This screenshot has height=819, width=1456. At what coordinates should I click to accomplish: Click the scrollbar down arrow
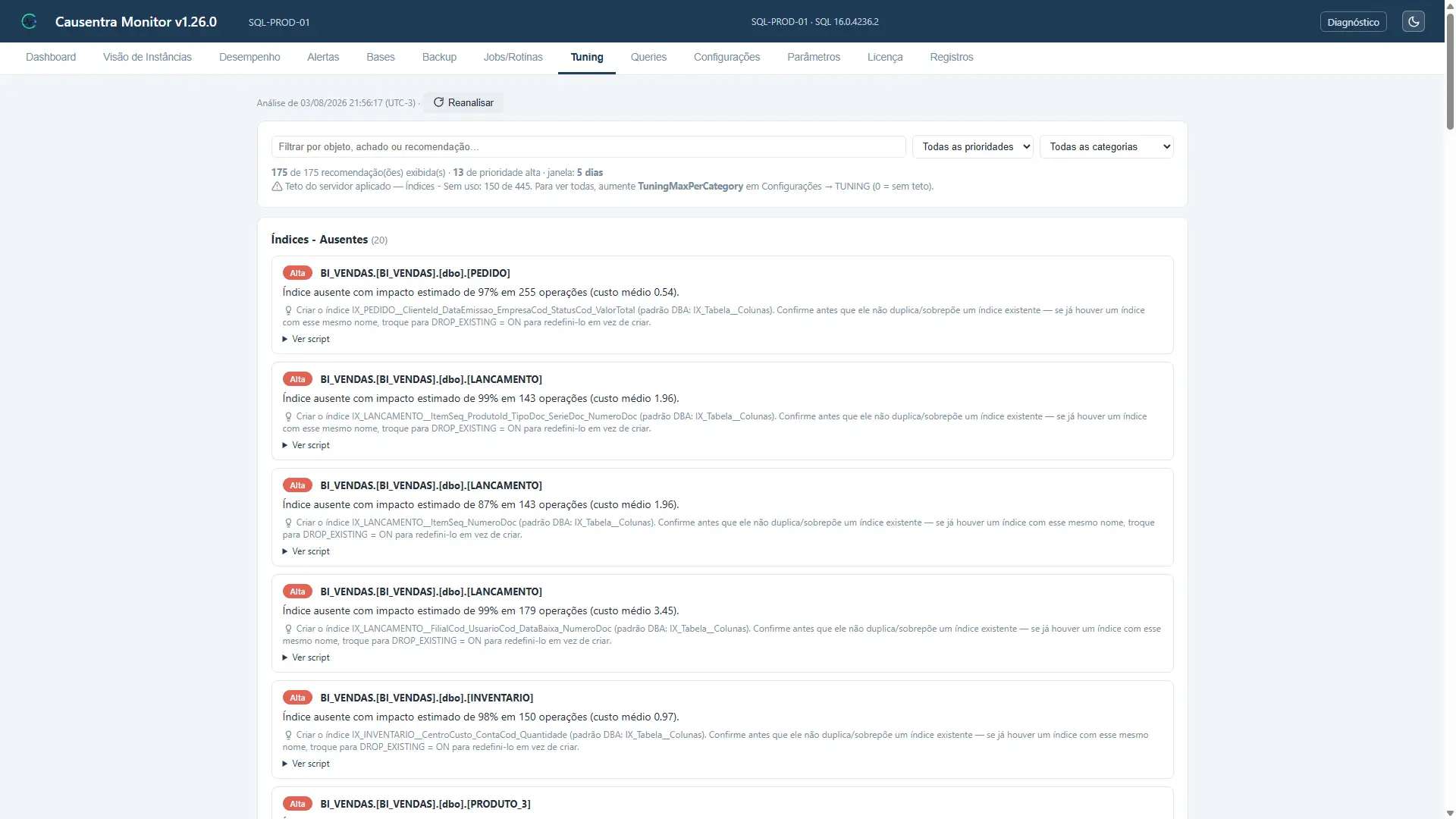pos(1450,813)
